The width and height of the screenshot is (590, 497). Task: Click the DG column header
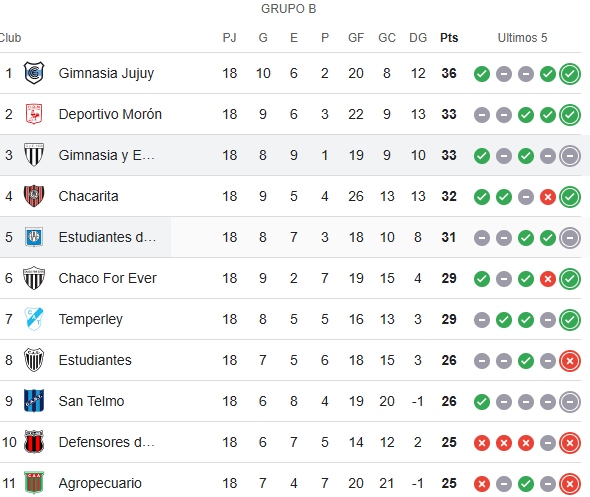click(x=418, y=38)
